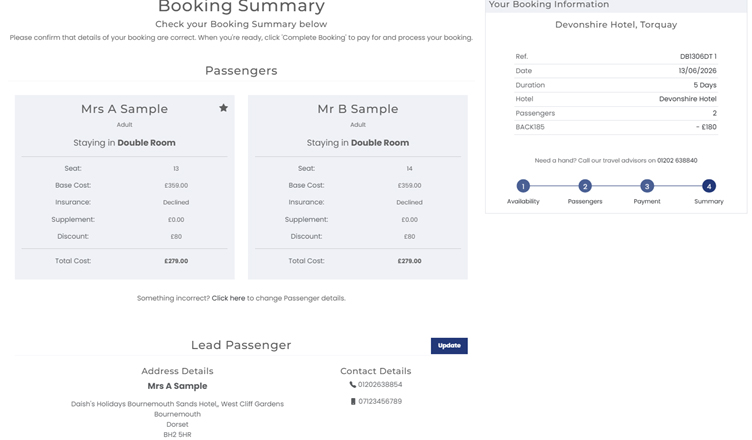Select postcode BH2 5HR
The height and width of the screenshot is (440, 752).
coord(177,435)
